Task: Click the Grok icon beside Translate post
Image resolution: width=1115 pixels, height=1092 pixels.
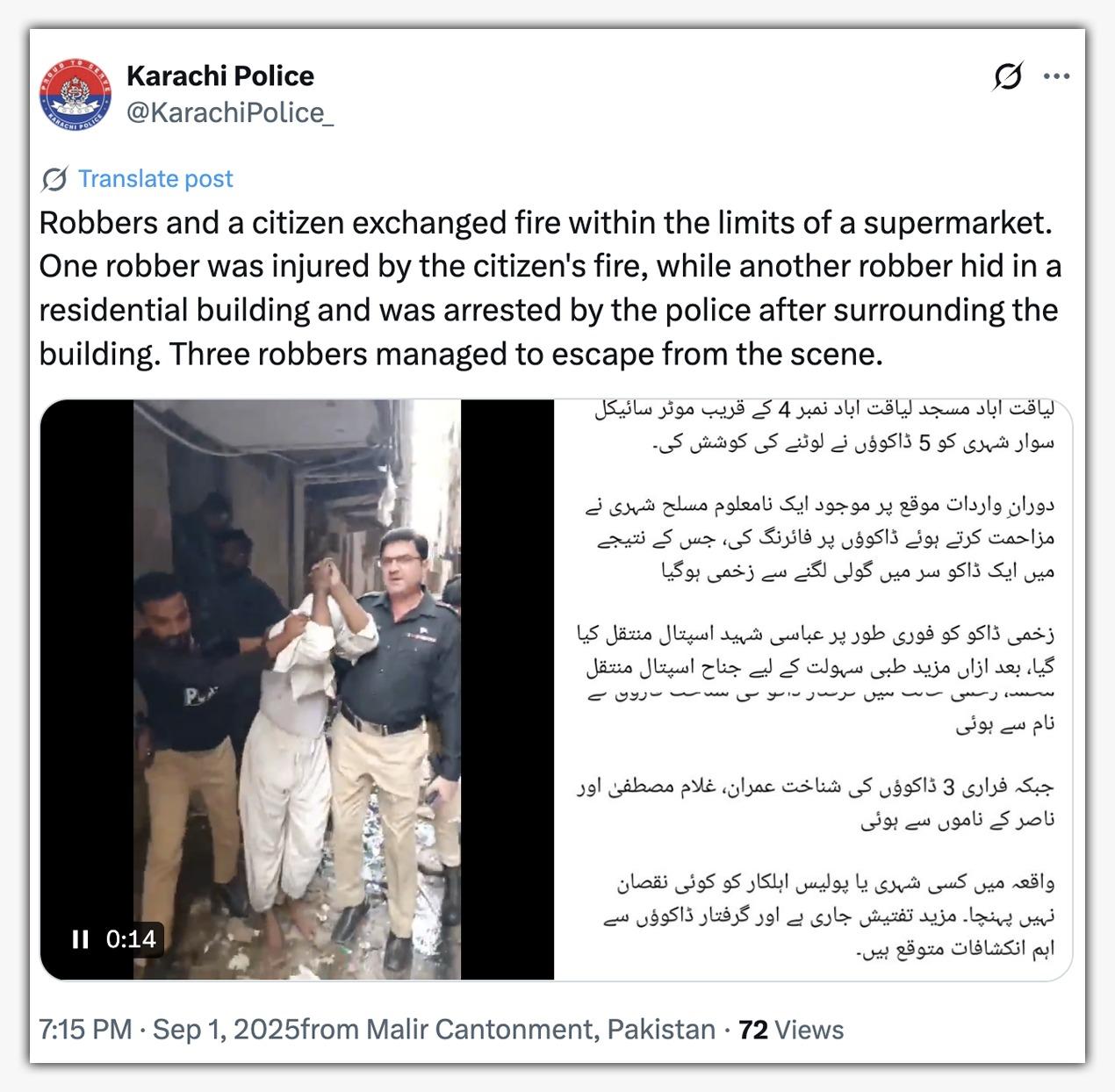Action: tap(54, 179)
